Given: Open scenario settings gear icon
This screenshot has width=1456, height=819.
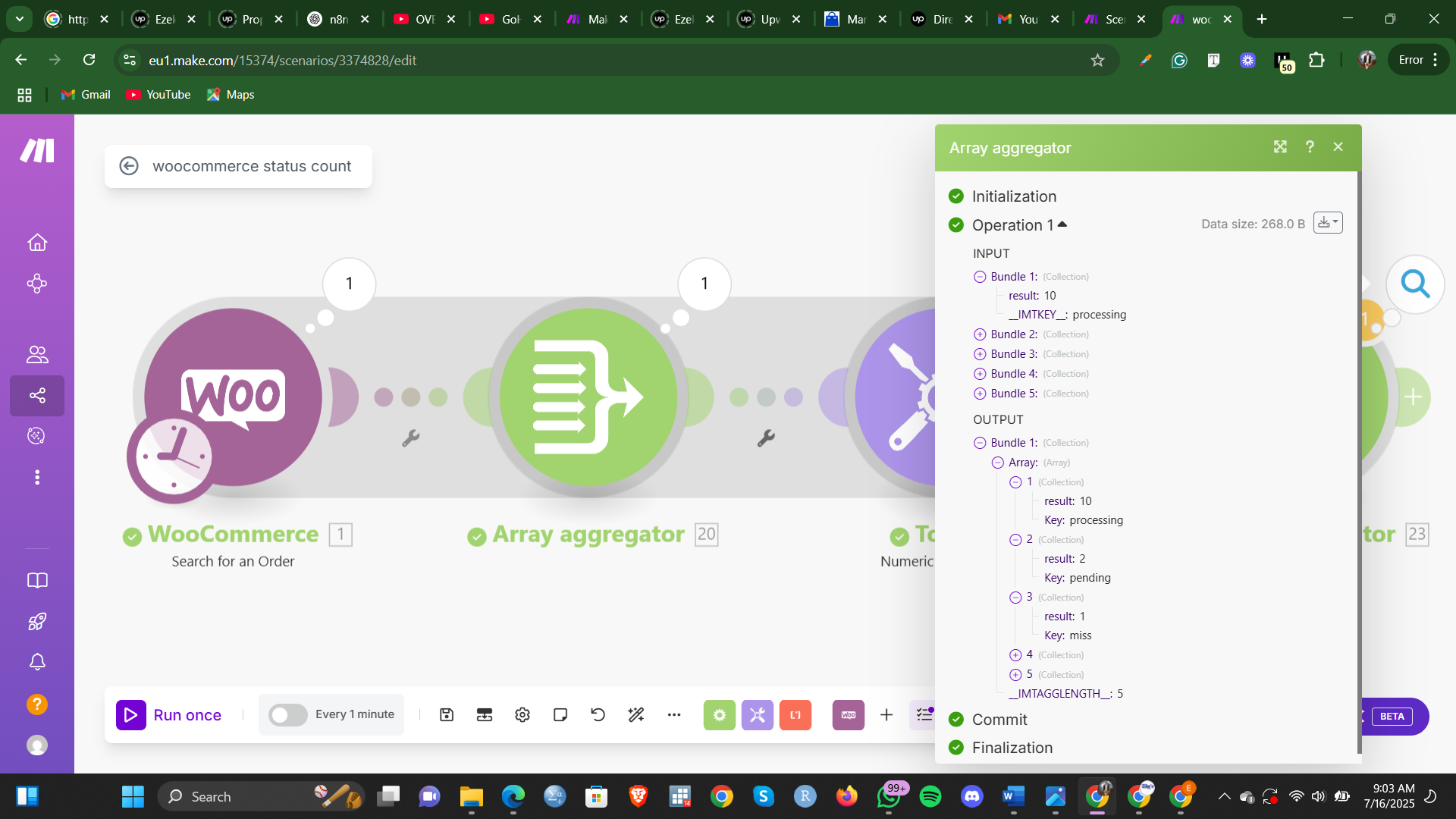Looking at the screenshot, I should (x=522, y=715).
